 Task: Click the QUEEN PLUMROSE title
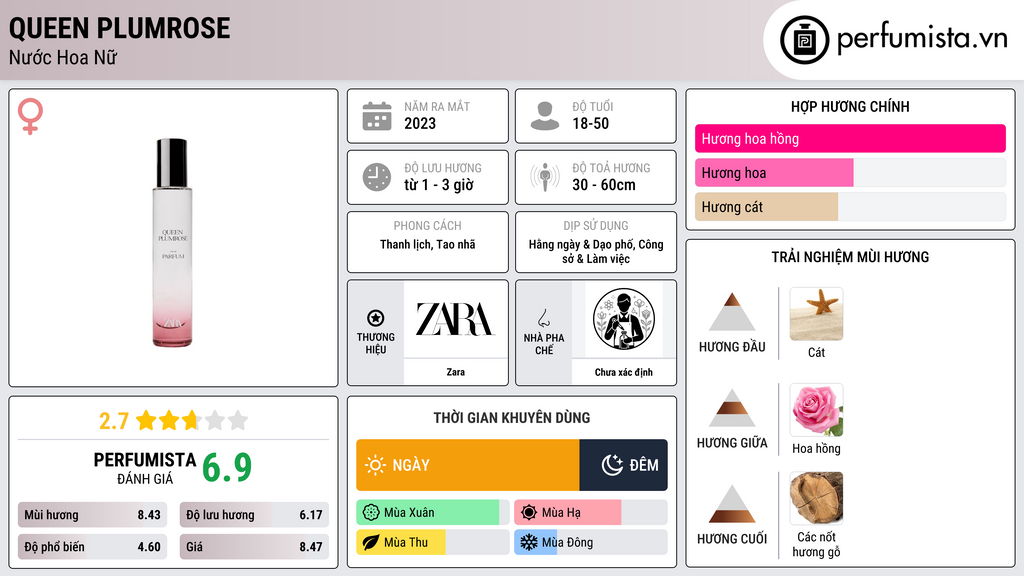[120, 28]
